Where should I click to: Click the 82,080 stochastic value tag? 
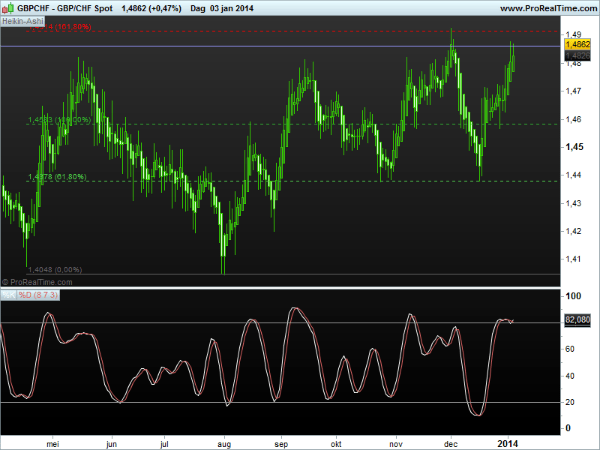[578, 320]
